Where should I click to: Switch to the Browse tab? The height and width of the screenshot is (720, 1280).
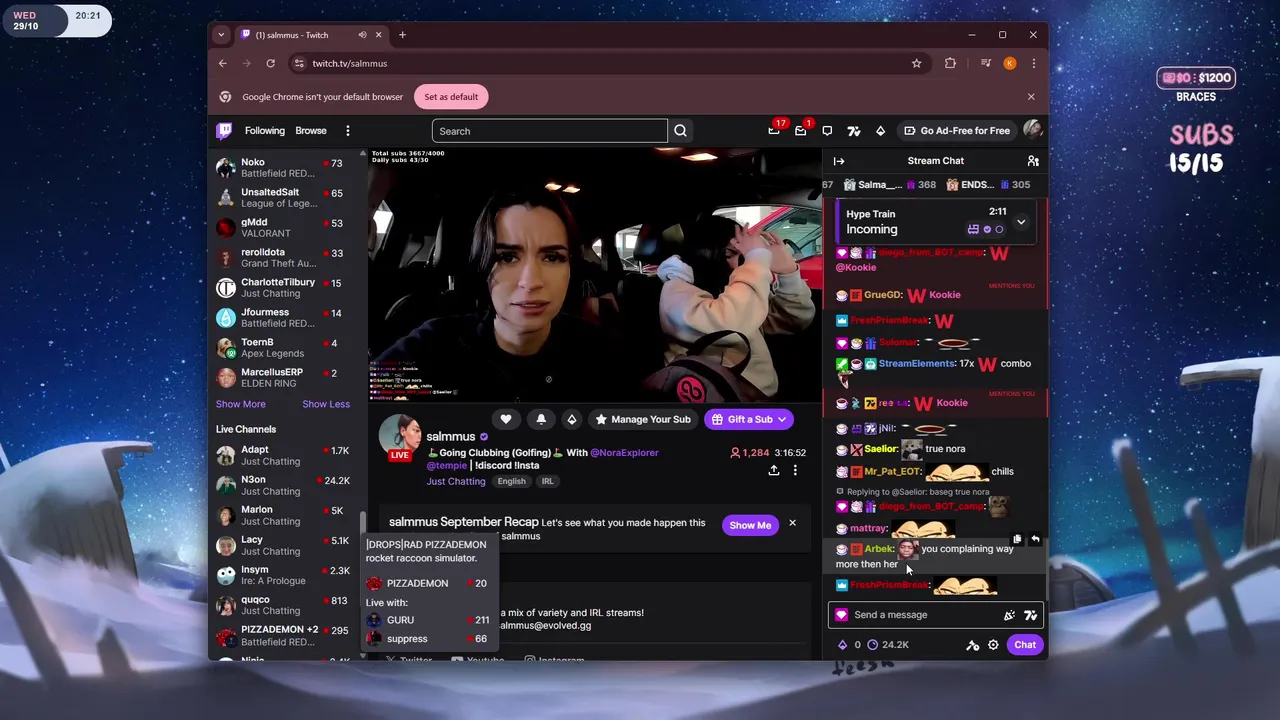pos(311,131)
